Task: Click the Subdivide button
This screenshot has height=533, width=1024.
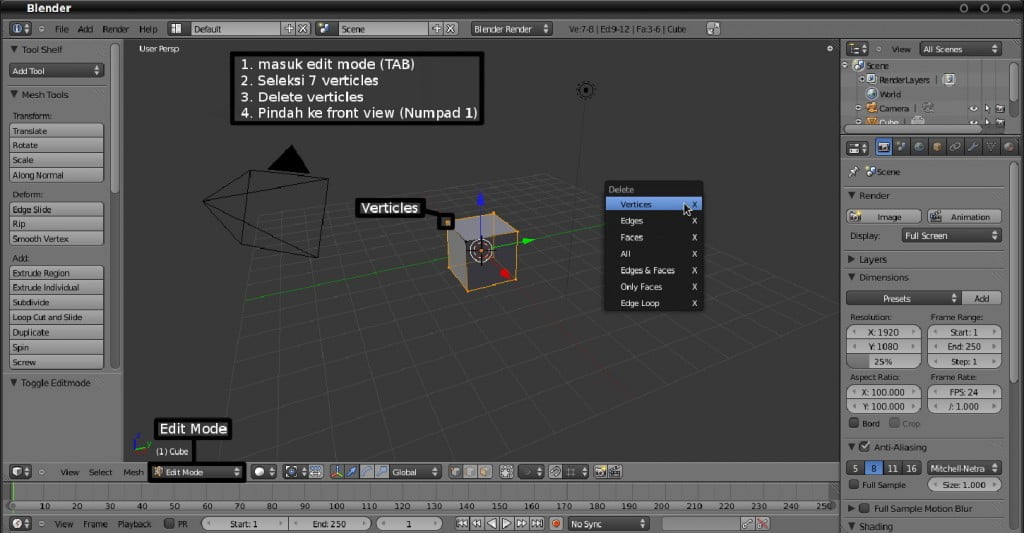Action: 56,302
